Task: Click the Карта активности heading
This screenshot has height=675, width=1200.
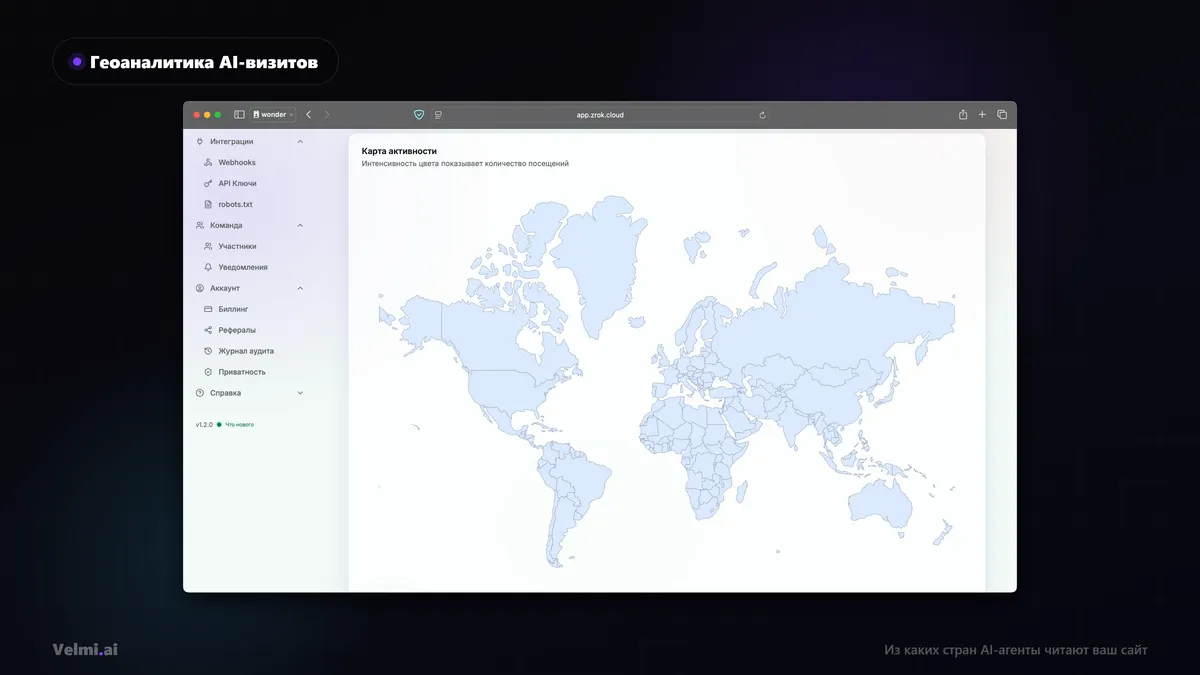Action: (x=399, y=151)
